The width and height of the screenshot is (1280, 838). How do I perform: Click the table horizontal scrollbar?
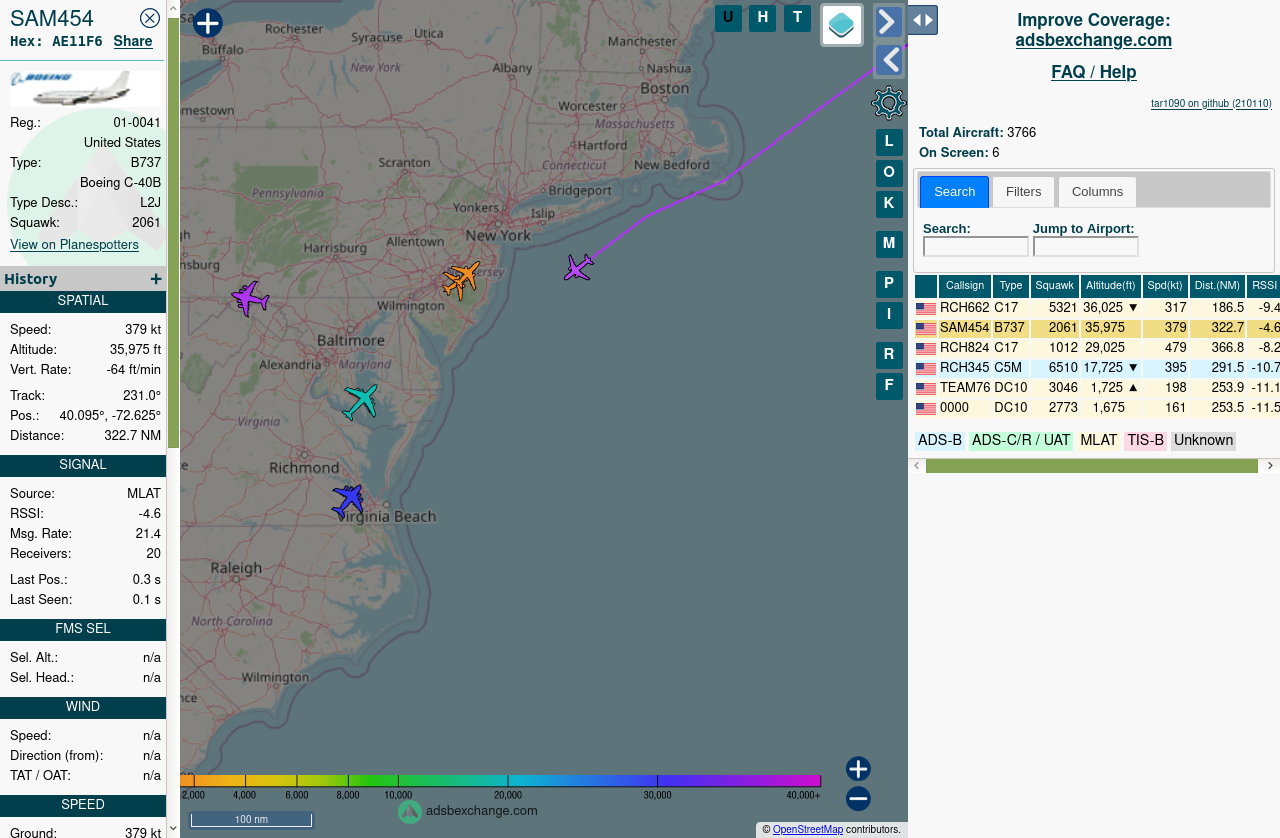pyautogui.click(x=1091, y=466)
